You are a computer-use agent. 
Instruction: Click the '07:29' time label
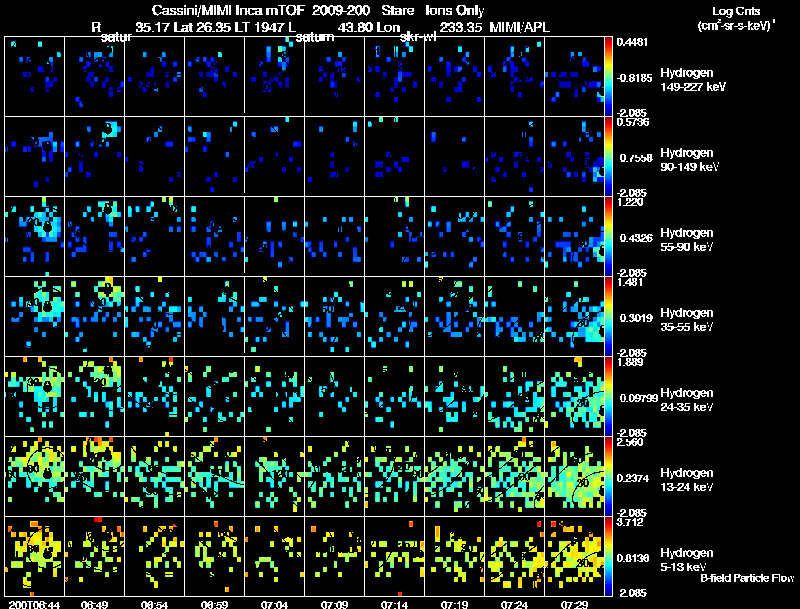(x=574, y=605)
